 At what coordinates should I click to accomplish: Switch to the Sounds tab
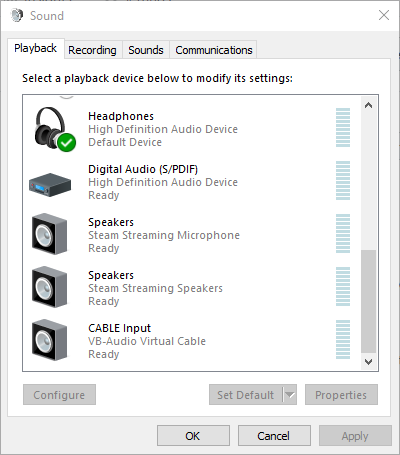click(x=146, y=50)
